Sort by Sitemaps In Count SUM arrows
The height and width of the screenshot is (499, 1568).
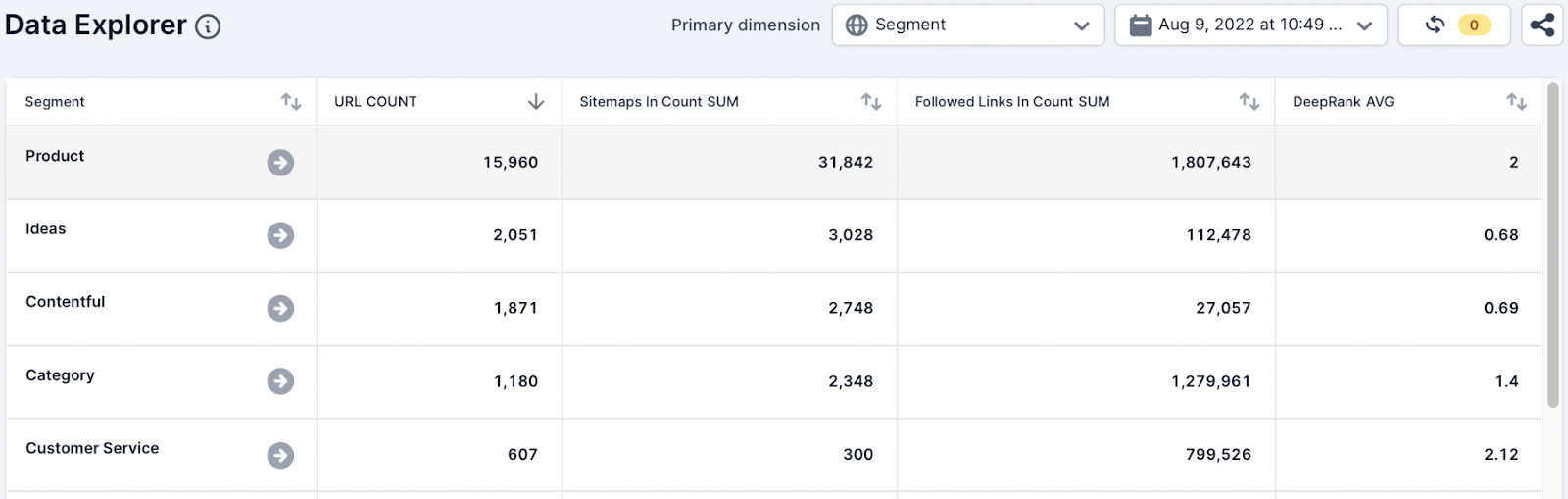pos(871,102)
